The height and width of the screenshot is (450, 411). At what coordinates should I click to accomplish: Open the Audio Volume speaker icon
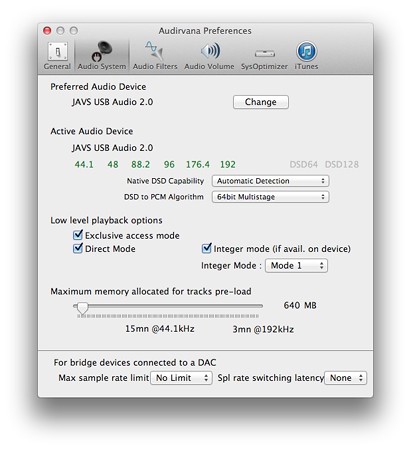(x=210, y=51)
